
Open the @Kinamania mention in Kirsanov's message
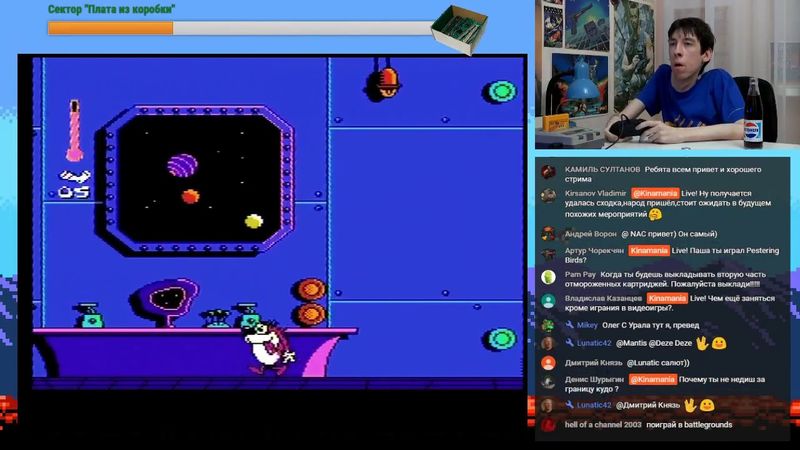[x=655, y=193]
